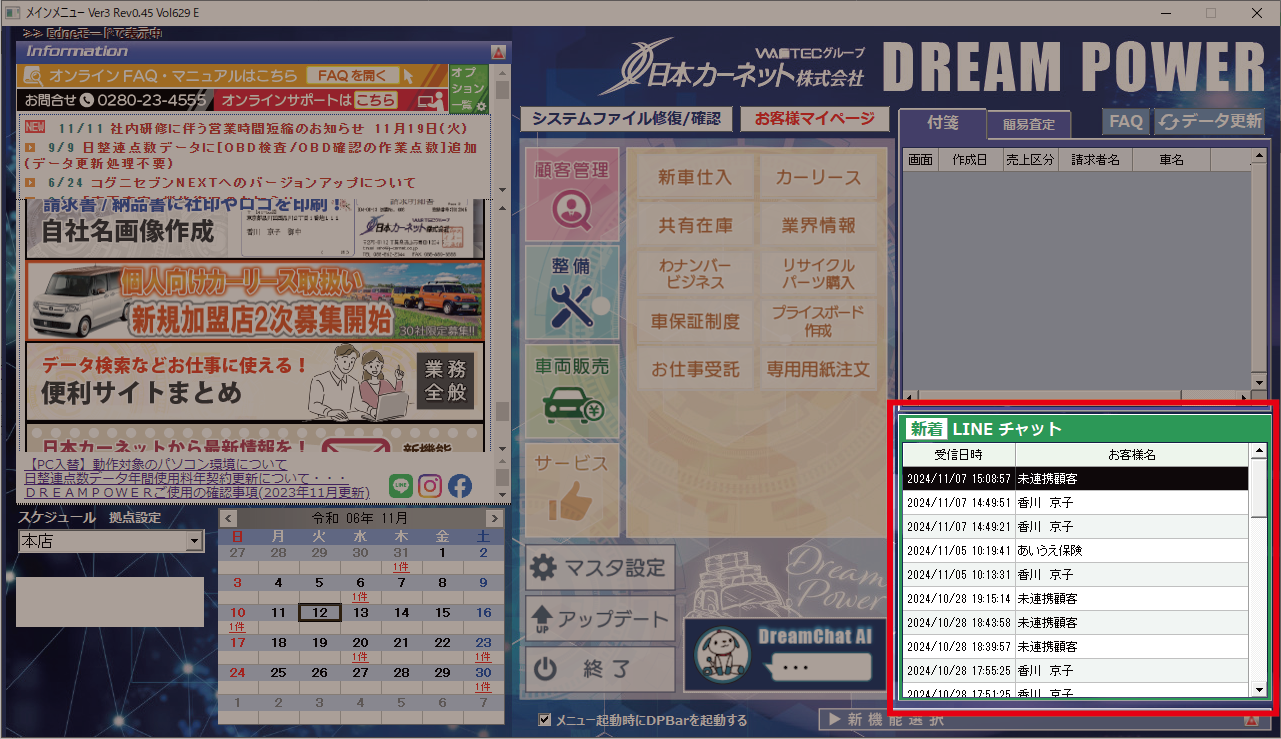Image resolution: width=1281 pixels, height=739 pixels.
Task: Open link 【PC入替】動作対象のパソコン環境について
Action: point(155,465)
